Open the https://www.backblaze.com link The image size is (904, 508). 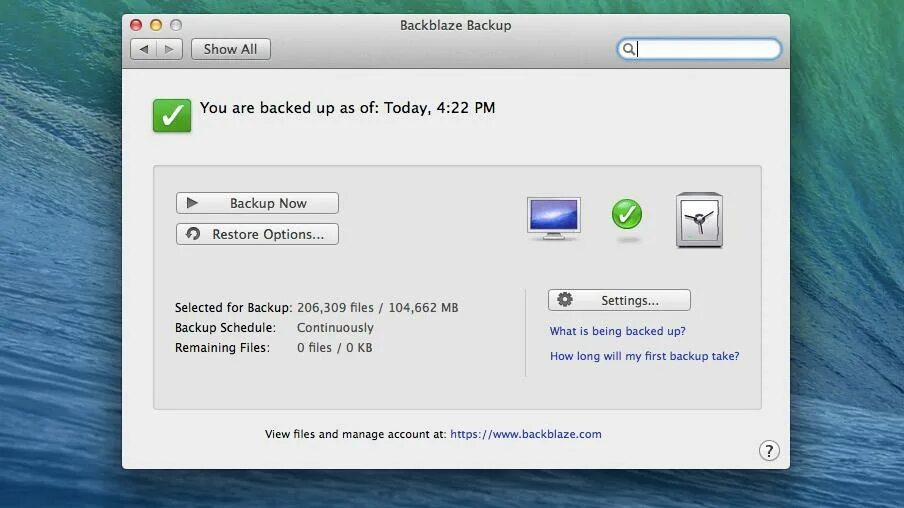526,434
